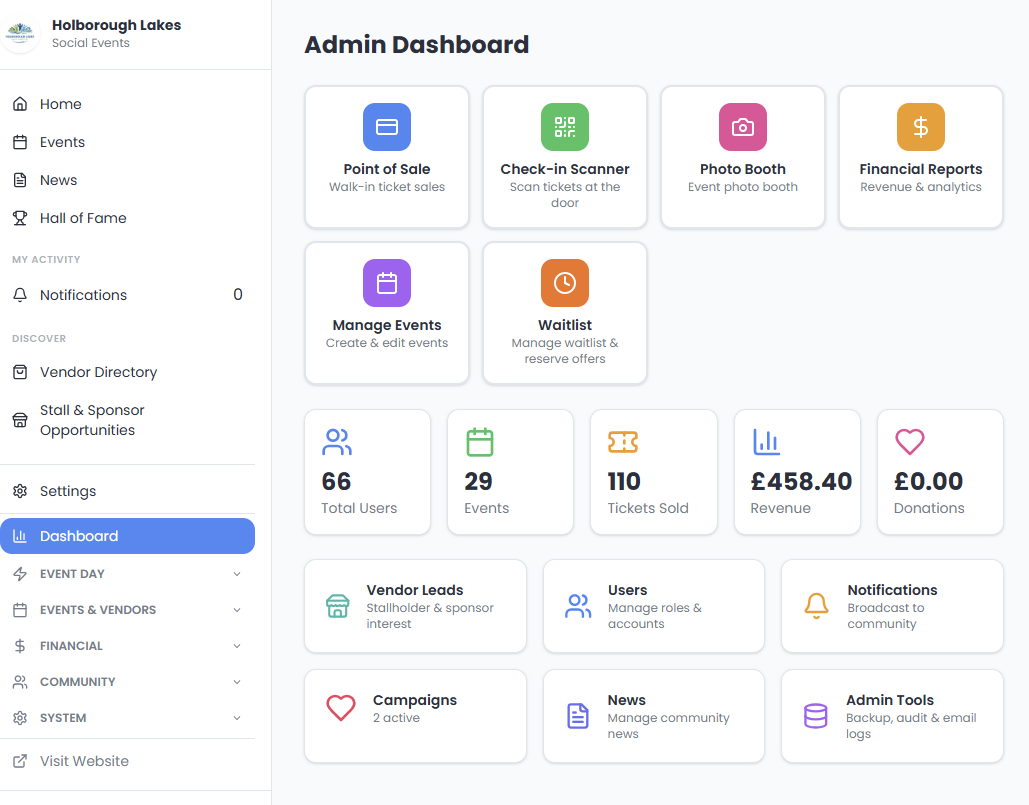Open the Waitlist card
The image size is (1029, 805).
pos(565,313)
